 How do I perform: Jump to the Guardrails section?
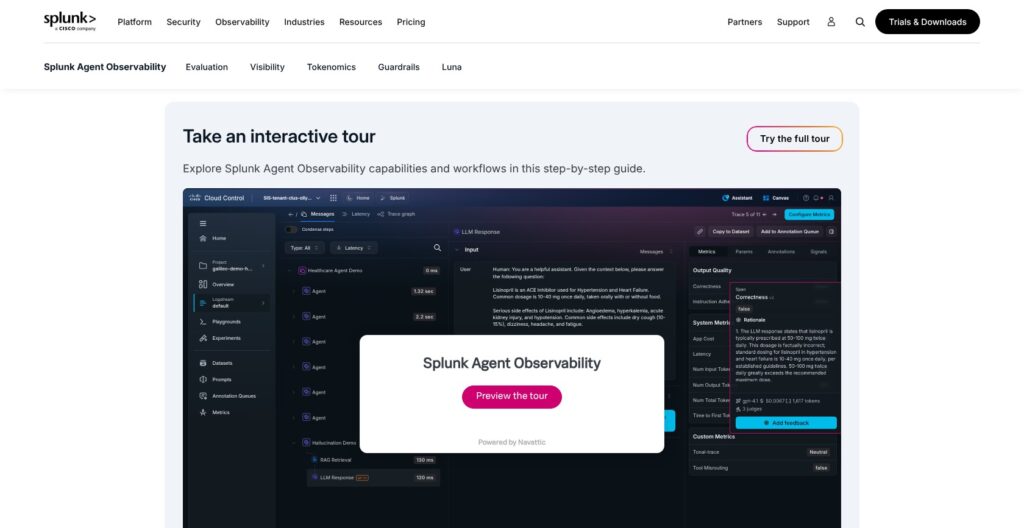click(x=398, y=67)
